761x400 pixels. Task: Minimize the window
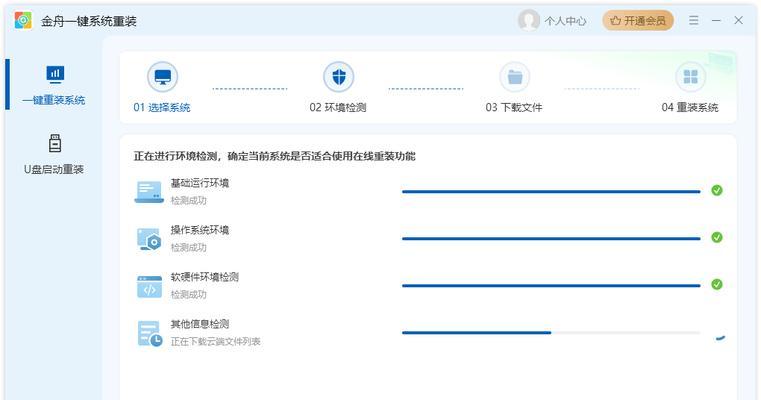coord(716,20)
